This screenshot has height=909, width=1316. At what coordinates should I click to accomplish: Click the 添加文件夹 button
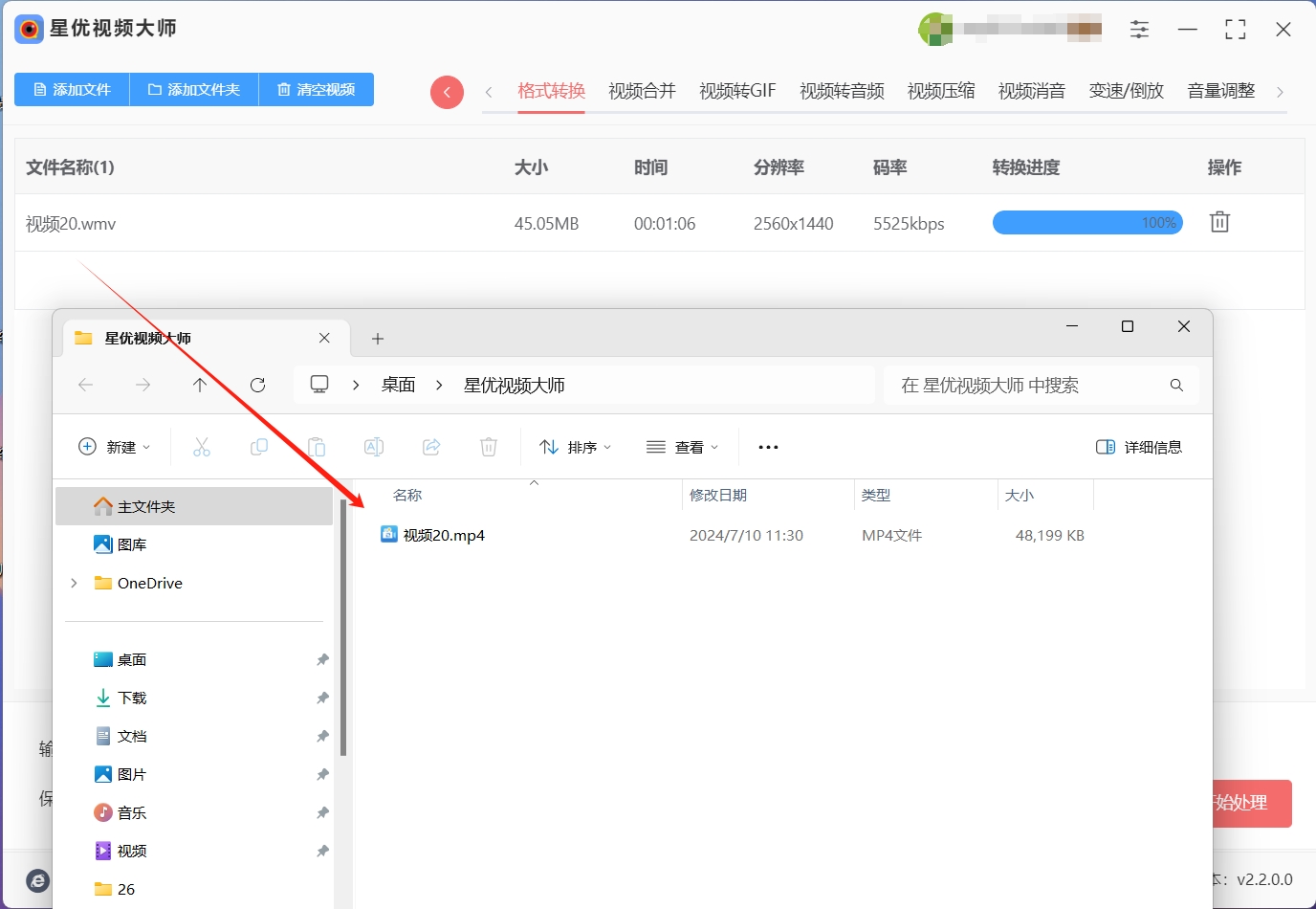coord(194,89)
